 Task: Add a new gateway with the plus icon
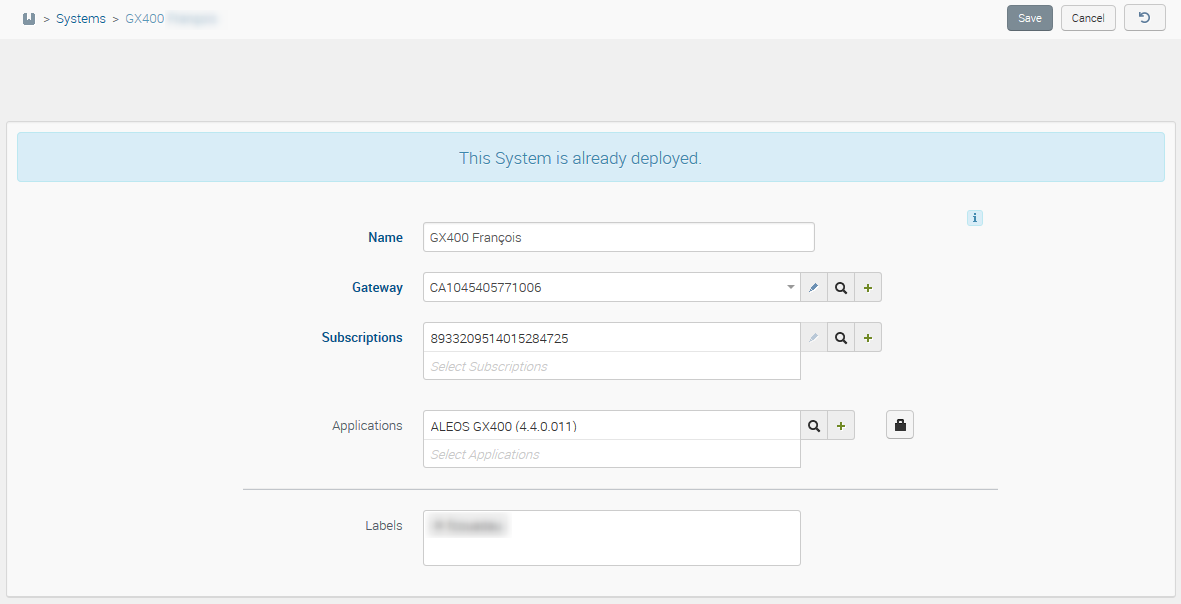coord(867,288)
